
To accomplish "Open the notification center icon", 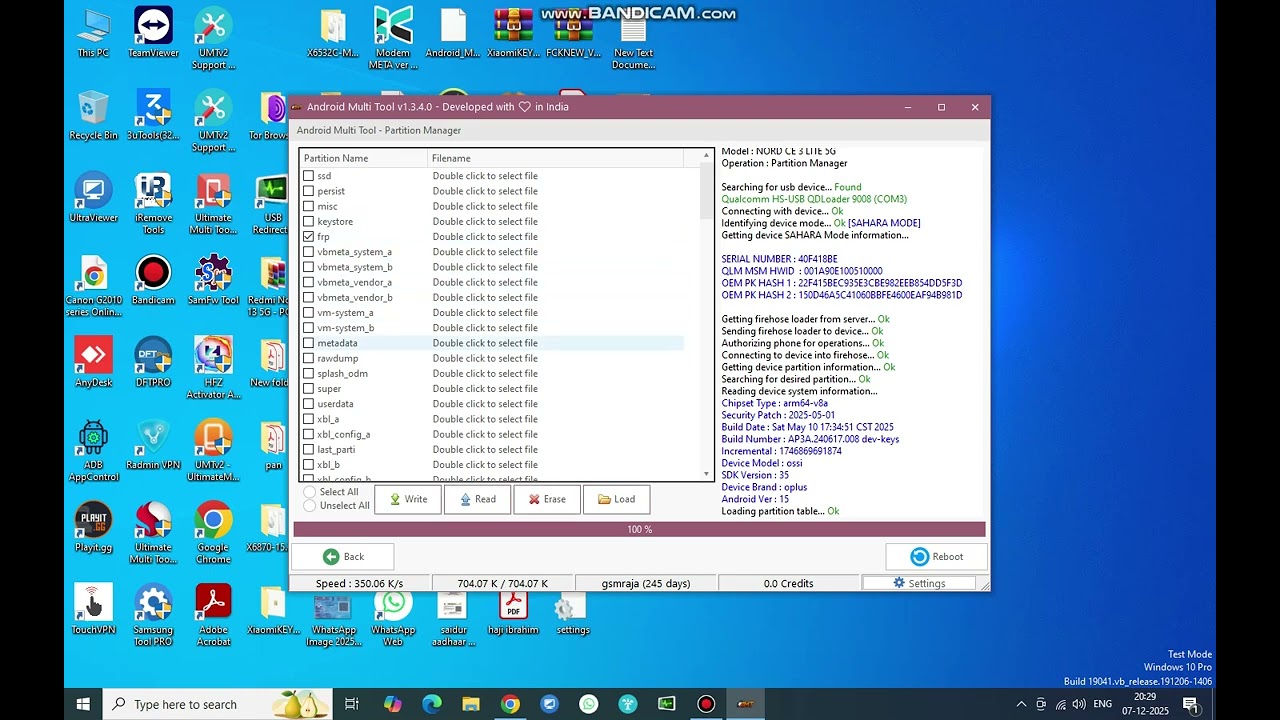I will coord(1191,704).
